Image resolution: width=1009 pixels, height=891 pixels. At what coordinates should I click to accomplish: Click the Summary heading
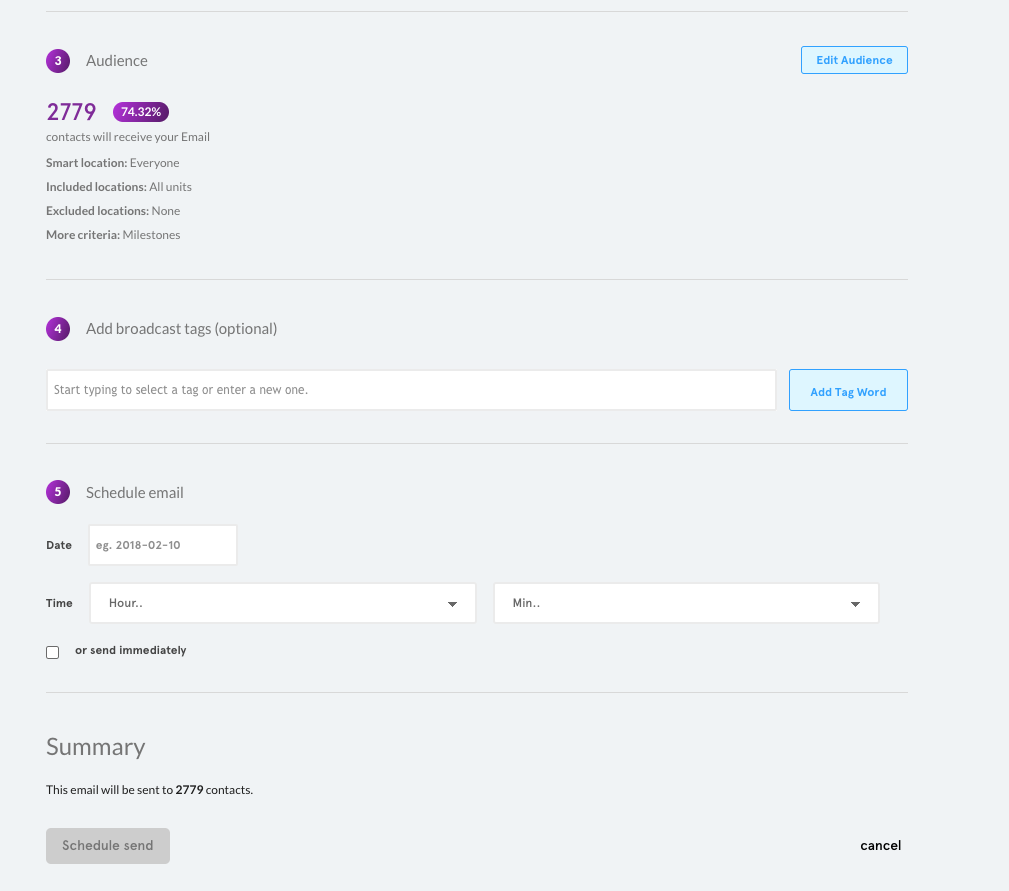[x=96, y=747]
